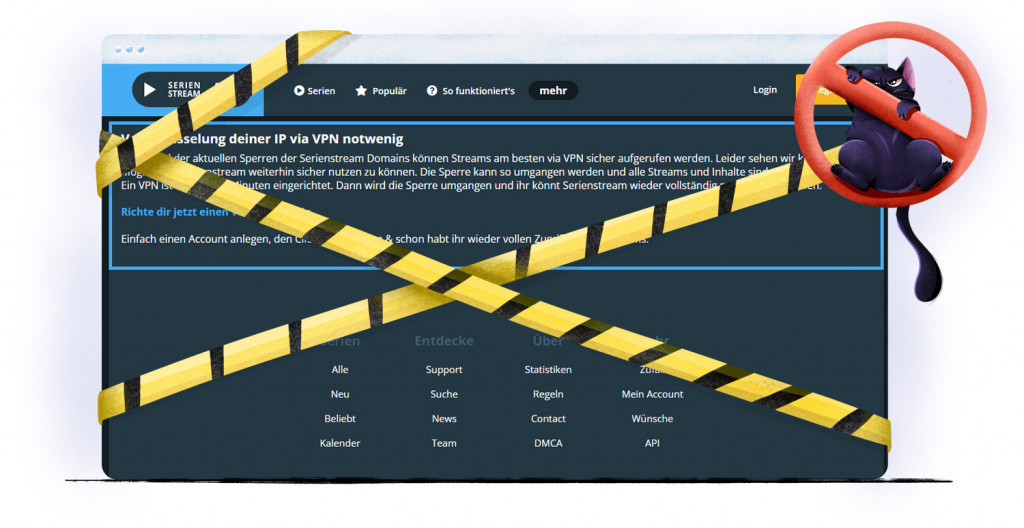
Task: Open the Suche footer link
Action: pos(444,394)
